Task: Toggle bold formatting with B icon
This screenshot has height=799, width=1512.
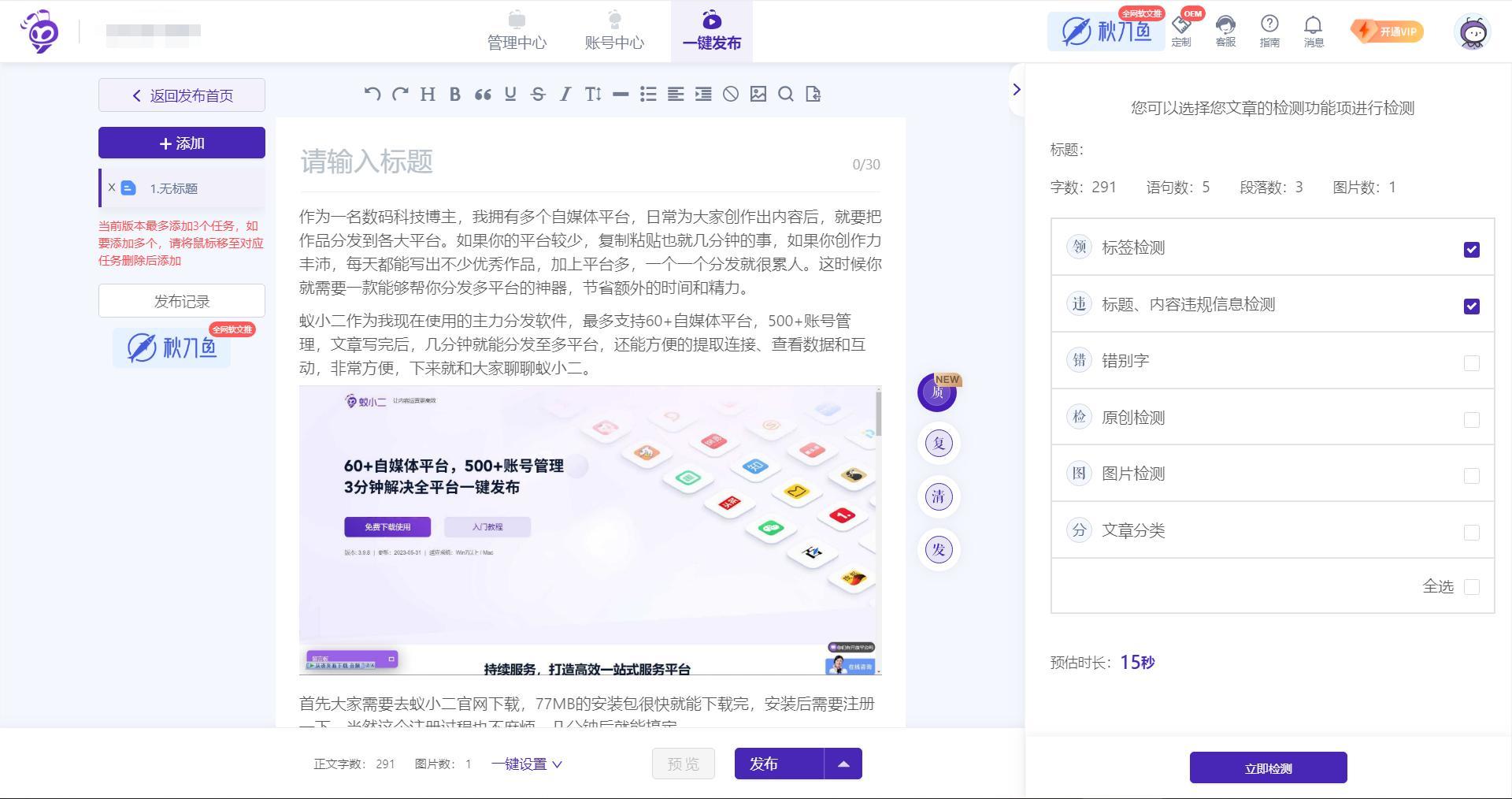Action: tap(455, 94)
